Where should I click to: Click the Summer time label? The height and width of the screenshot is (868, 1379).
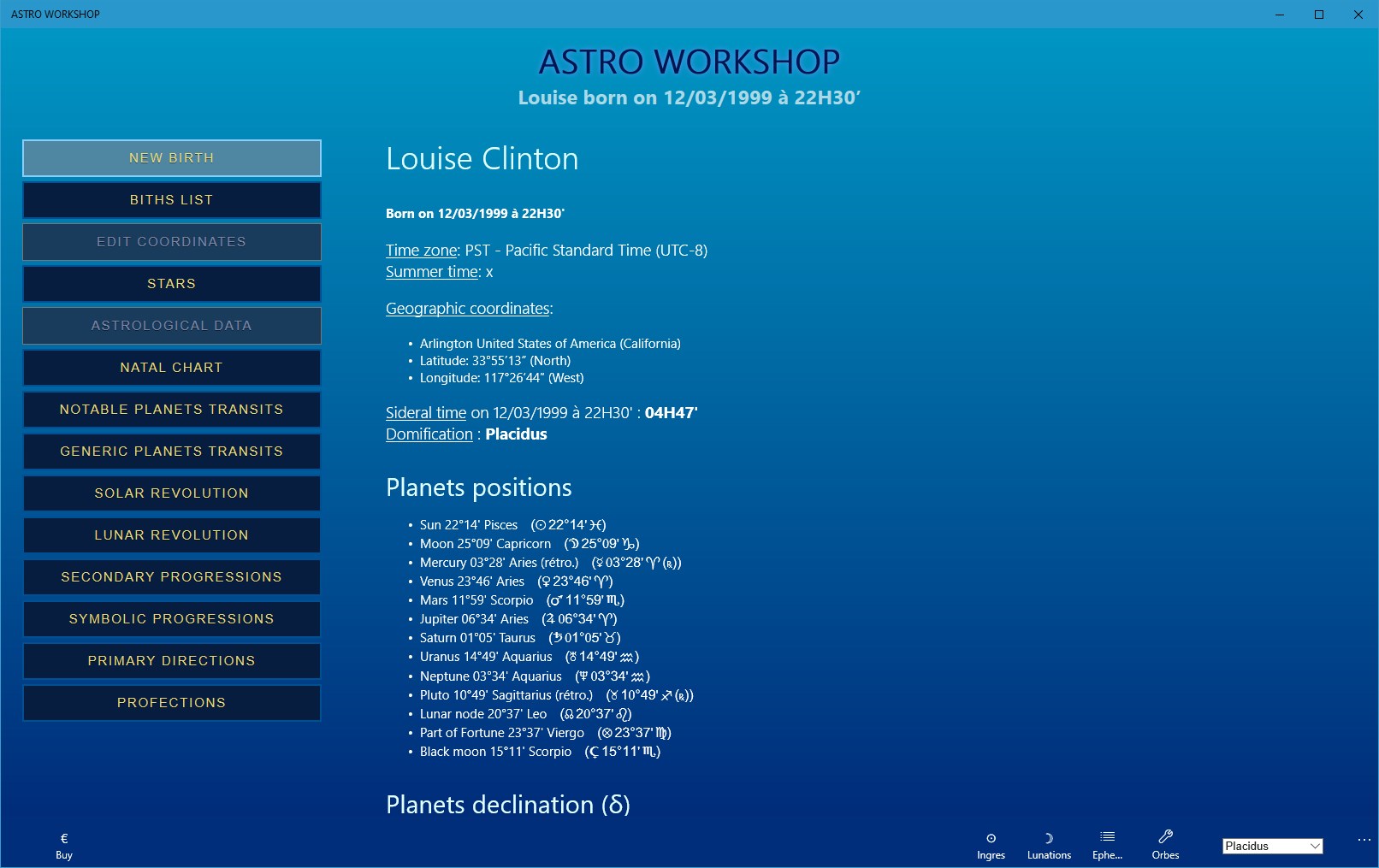click(432, 272)
